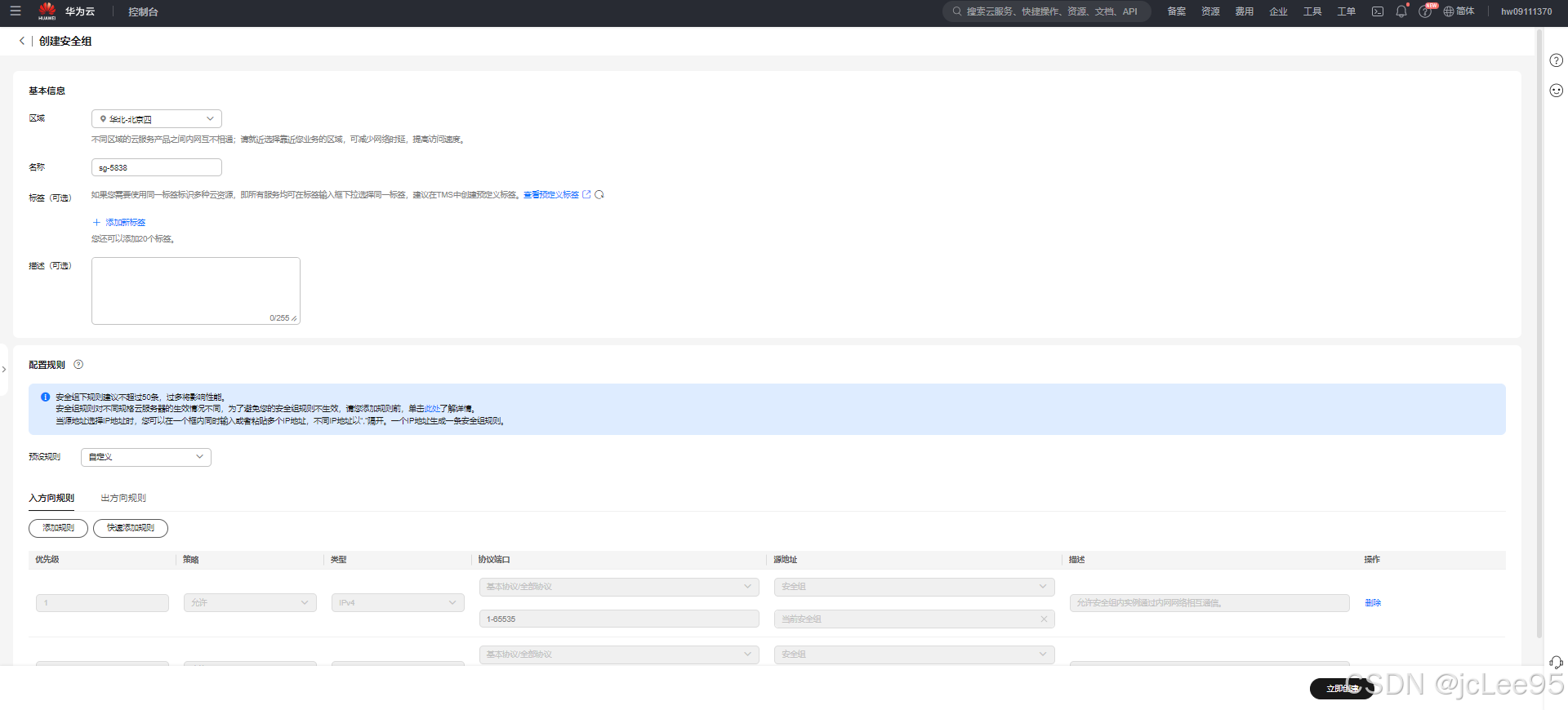Clear 当前安全组 source field with X
Image resolution: width=1568 pixels, height=710 pixels.
(1044, 619)
